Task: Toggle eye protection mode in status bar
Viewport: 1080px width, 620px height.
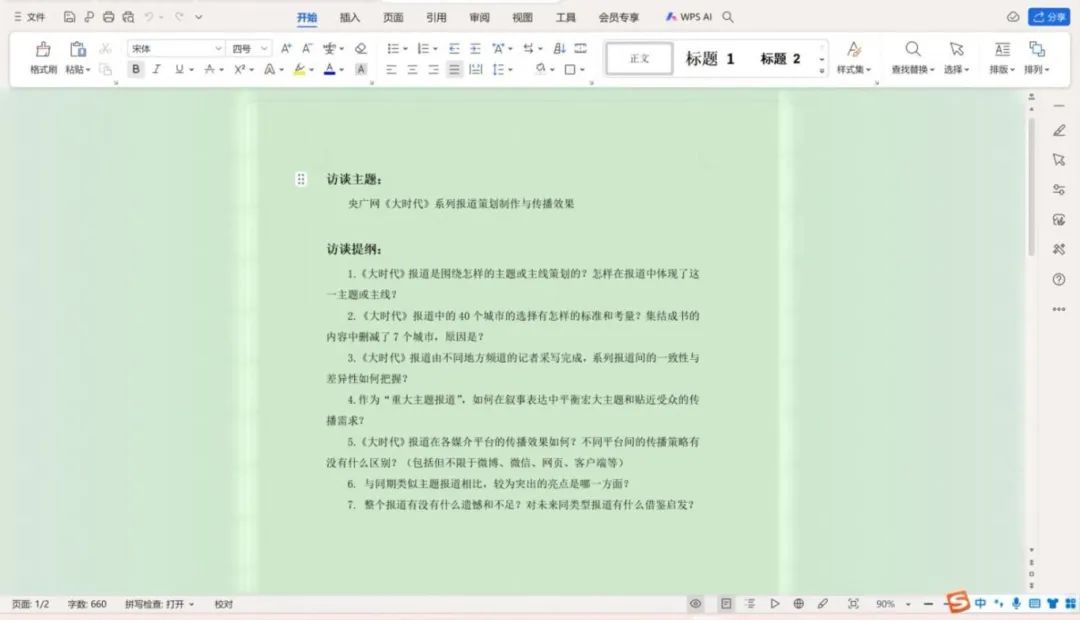Action: [x=695, y=604]
